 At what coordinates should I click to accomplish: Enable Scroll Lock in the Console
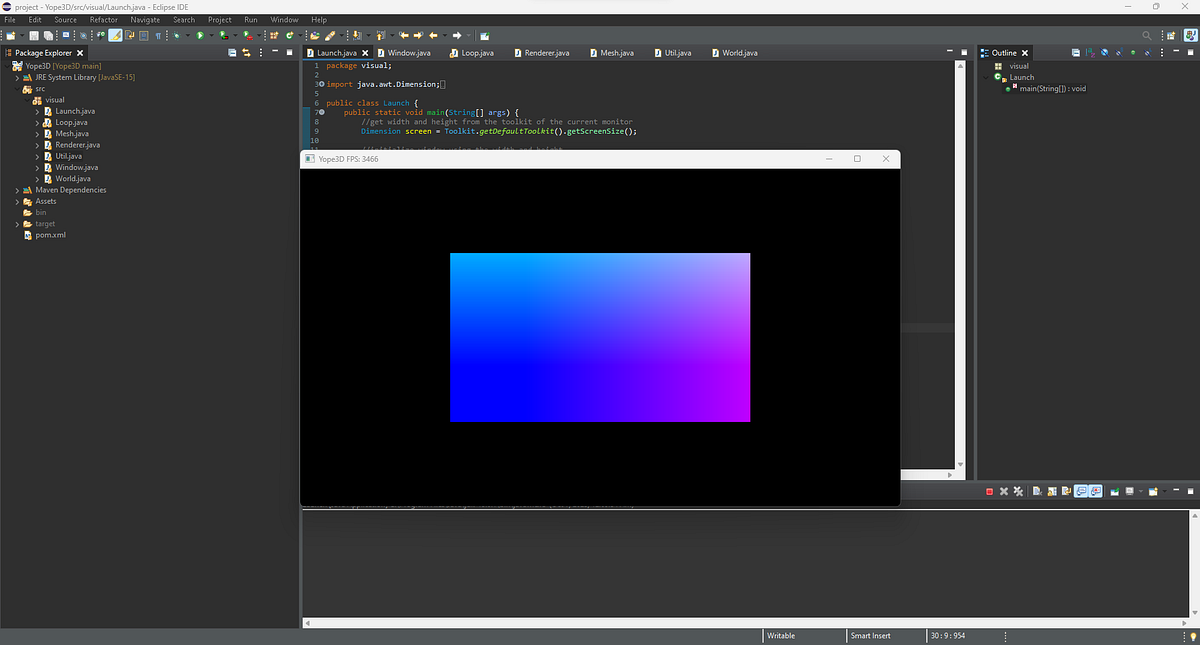[x=1051, y=491]
